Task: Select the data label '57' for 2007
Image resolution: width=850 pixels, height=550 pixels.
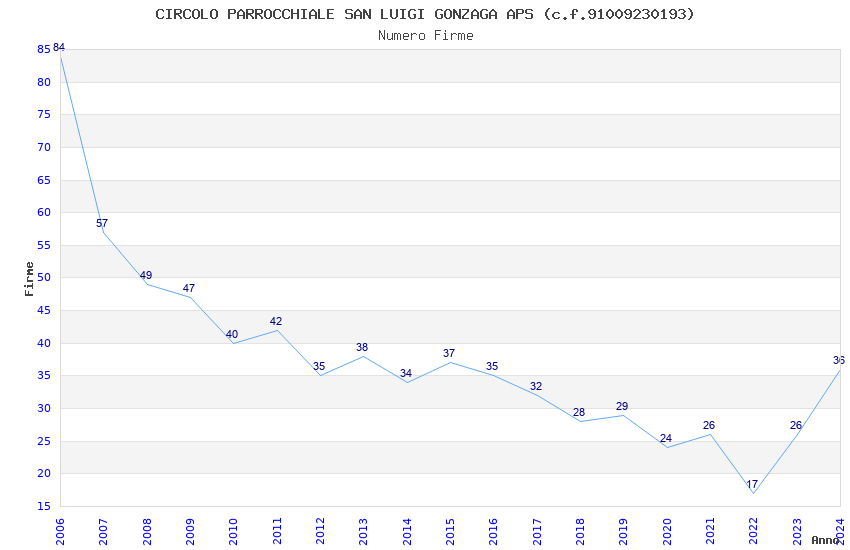Action: pos(102,223)
